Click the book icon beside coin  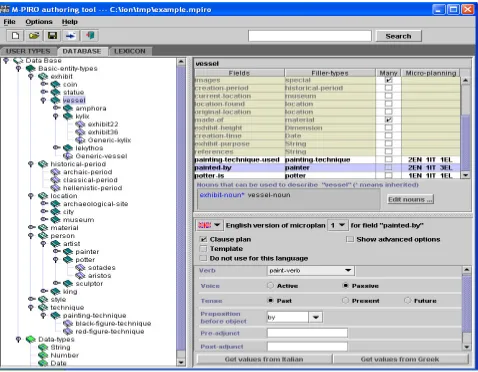(56, 84)
